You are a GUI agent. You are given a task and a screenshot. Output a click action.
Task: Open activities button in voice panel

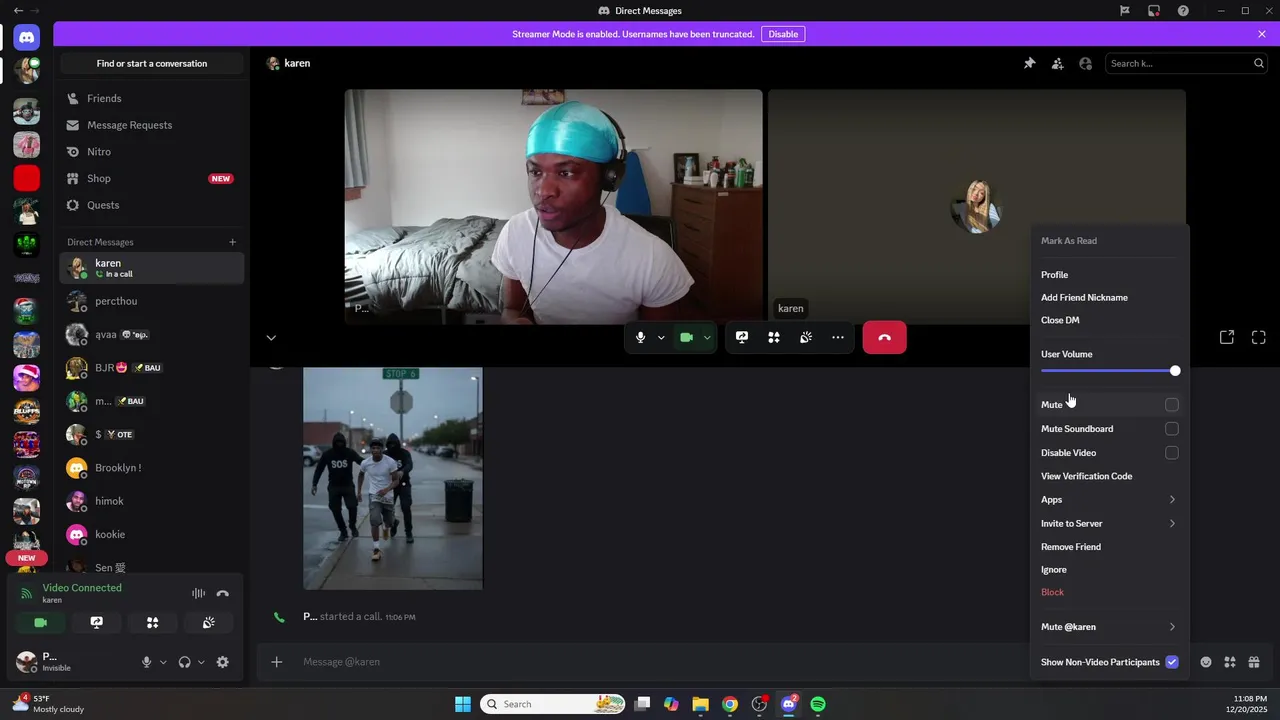click(x=152, y=622)
